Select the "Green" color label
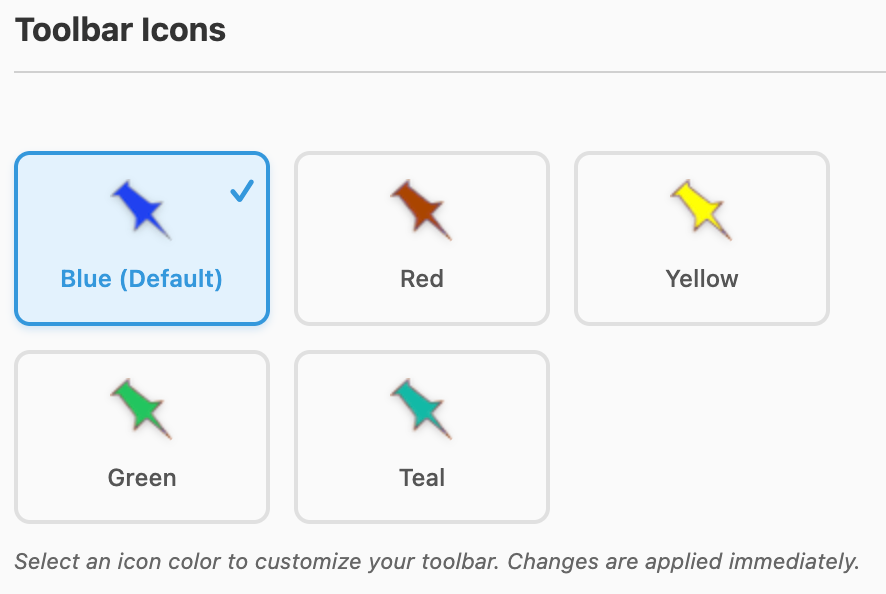The height and width of the screenshot is (594, 886). point(141,478)
